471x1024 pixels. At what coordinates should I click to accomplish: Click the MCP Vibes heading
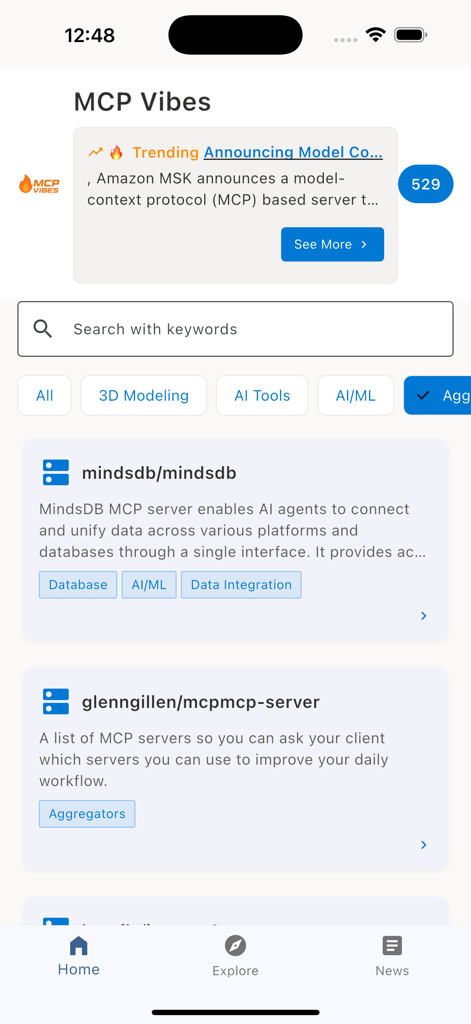142,102
